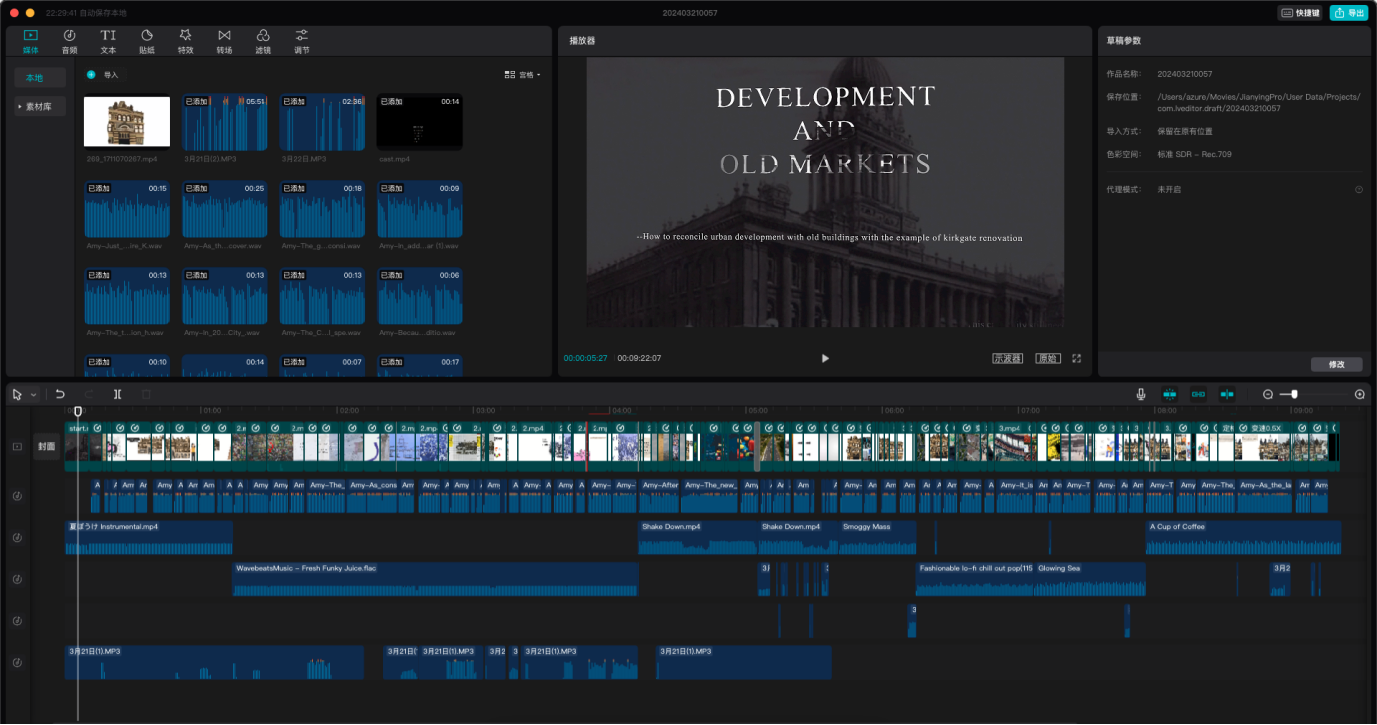Click the undo arrow in timeline toolbar

[x=60, y=394]
